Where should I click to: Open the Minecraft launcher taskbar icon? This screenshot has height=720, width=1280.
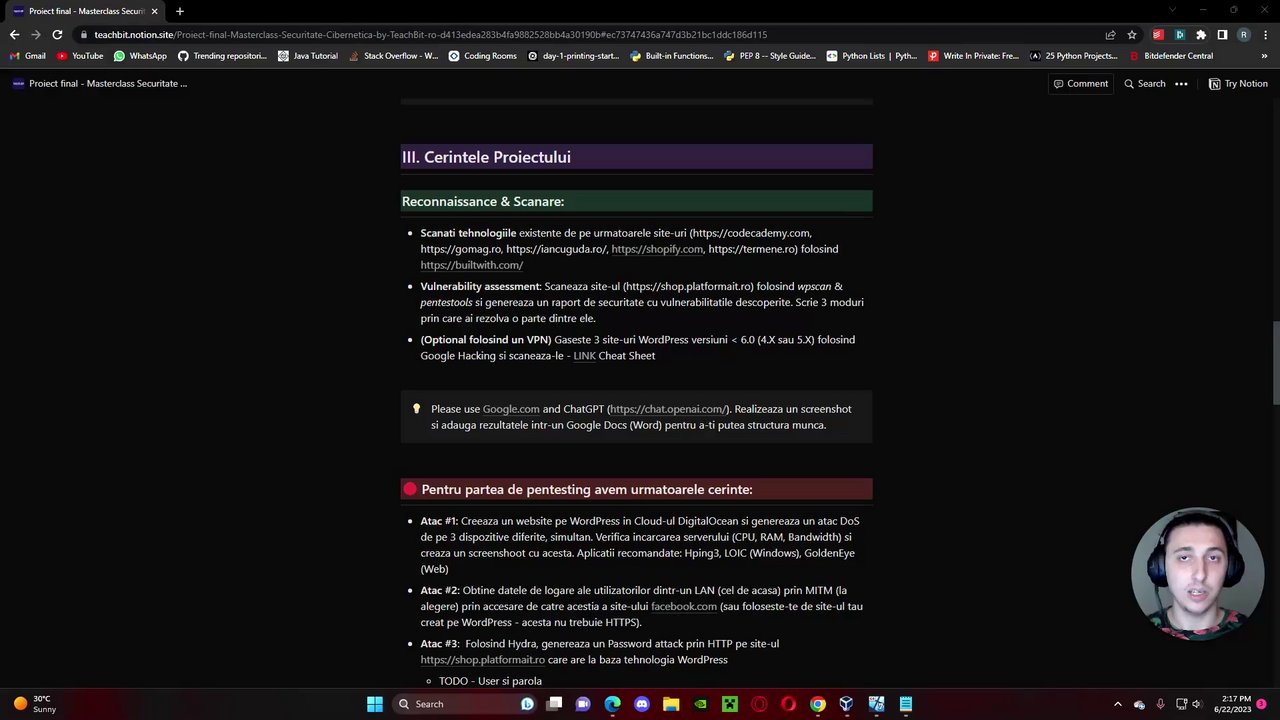[x=730, y=704]
